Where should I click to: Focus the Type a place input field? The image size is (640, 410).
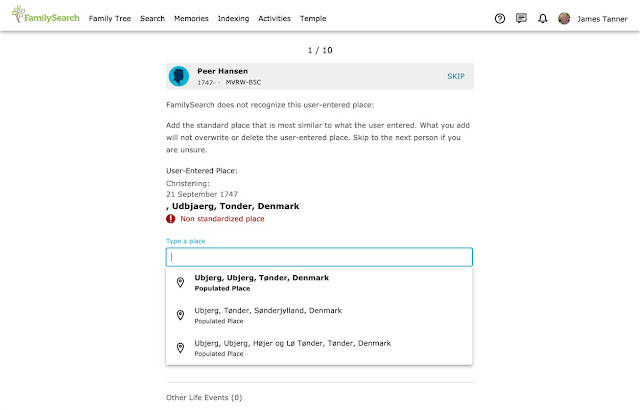tap(319, 257)
